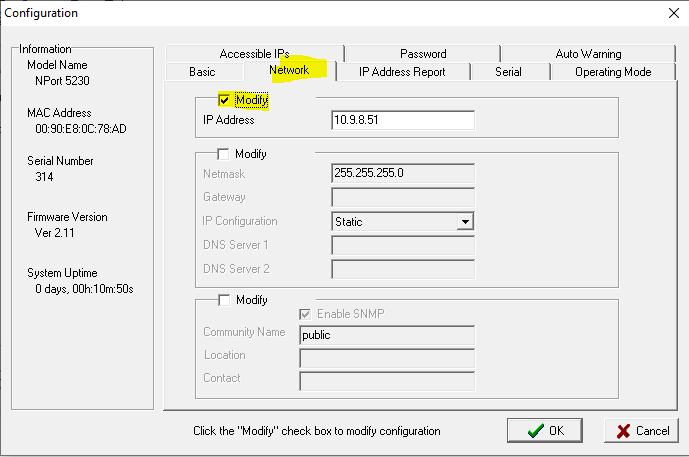Viewport: 689px width, 457px height.
Task: Click the hint text about Modify check box
Action: coord(317,431)
